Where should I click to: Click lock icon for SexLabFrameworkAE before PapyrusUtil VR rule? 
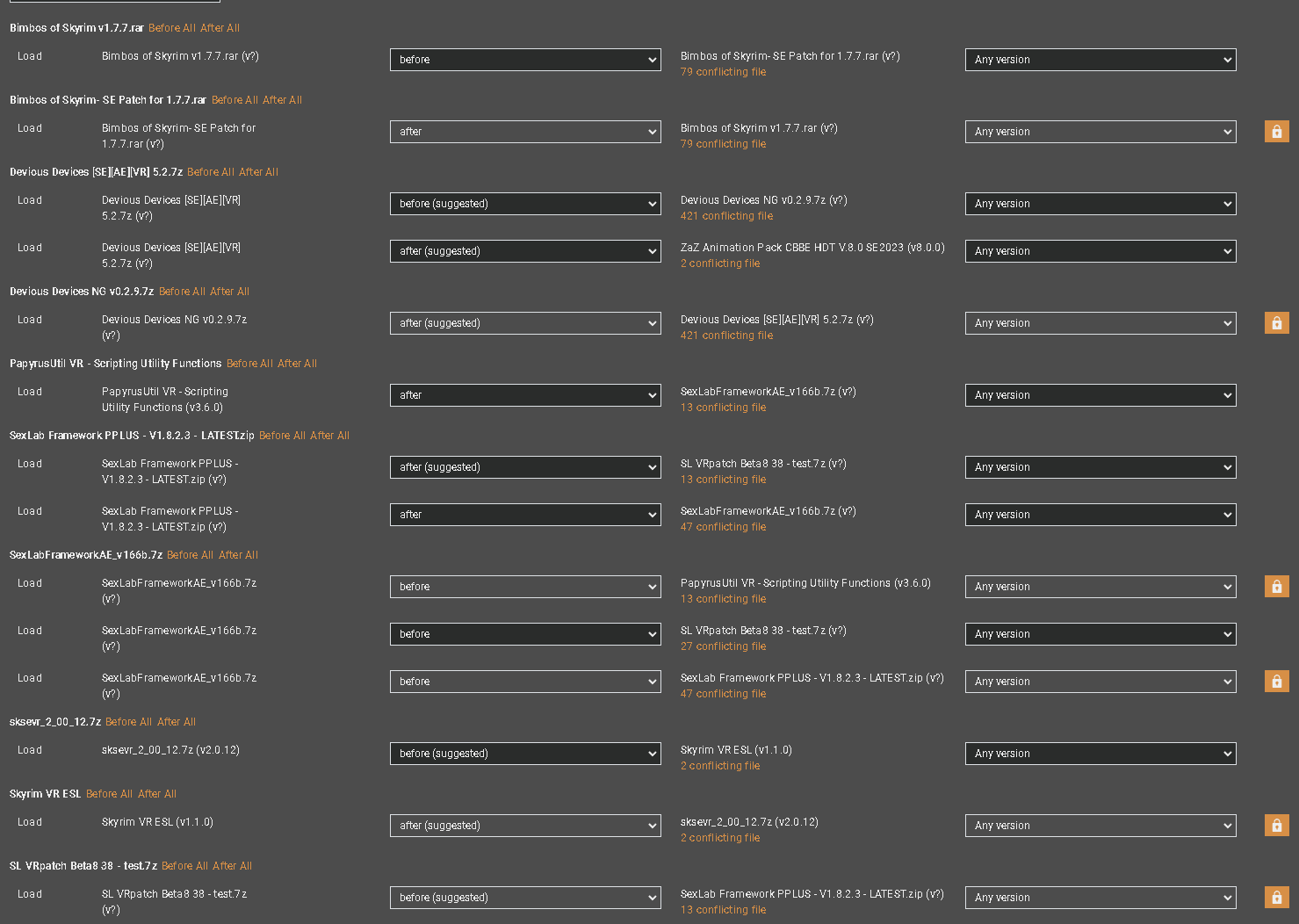[x=1276, y=587]
